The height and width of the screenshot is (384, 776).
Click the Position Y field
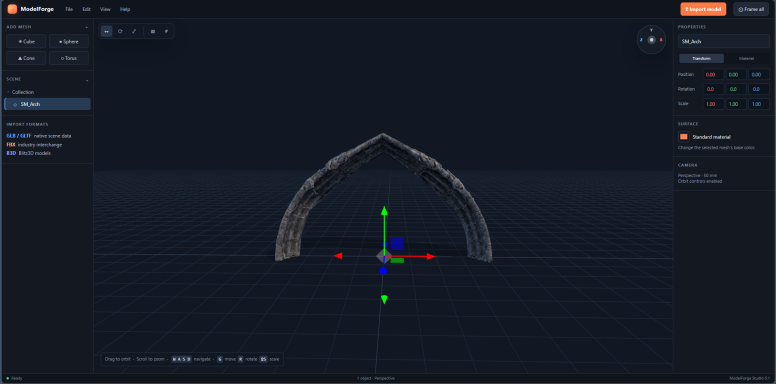(736, 74)
